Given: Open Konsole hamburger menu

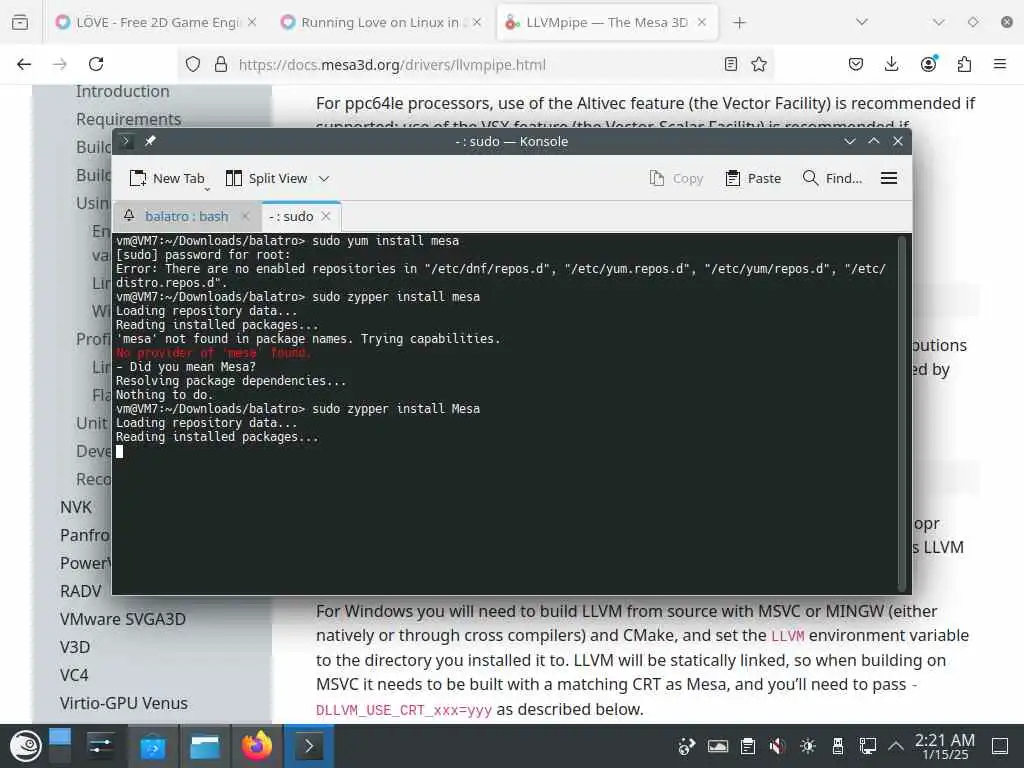Looking at the screenshot, I should click(x=889, y=178).
